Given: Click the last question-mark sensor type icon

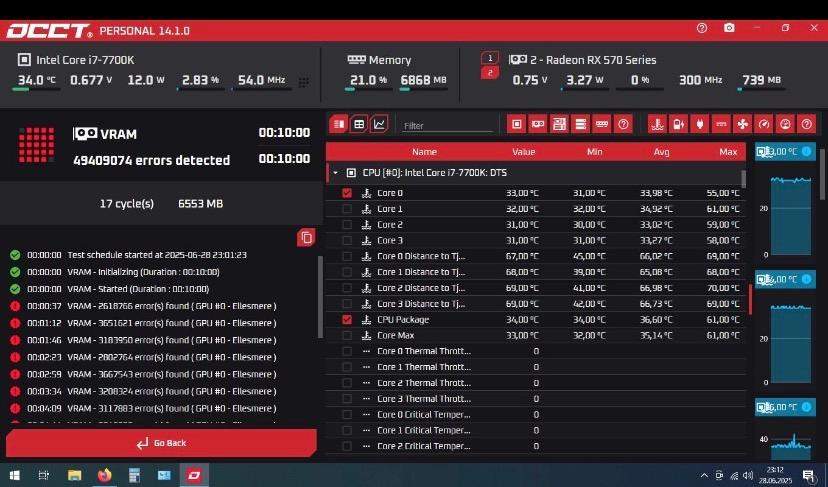Looking at the screenshot, I should point(806,124).
